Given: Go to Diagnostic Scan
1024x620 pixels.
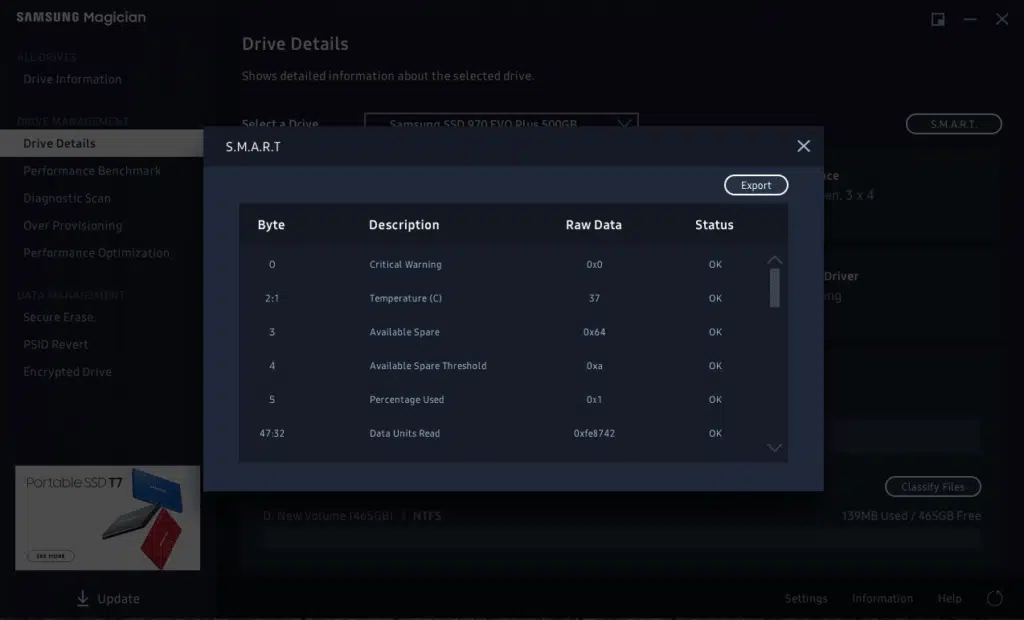Looking at the screenshot, I should pyautogui.click(x=67, y=198).
